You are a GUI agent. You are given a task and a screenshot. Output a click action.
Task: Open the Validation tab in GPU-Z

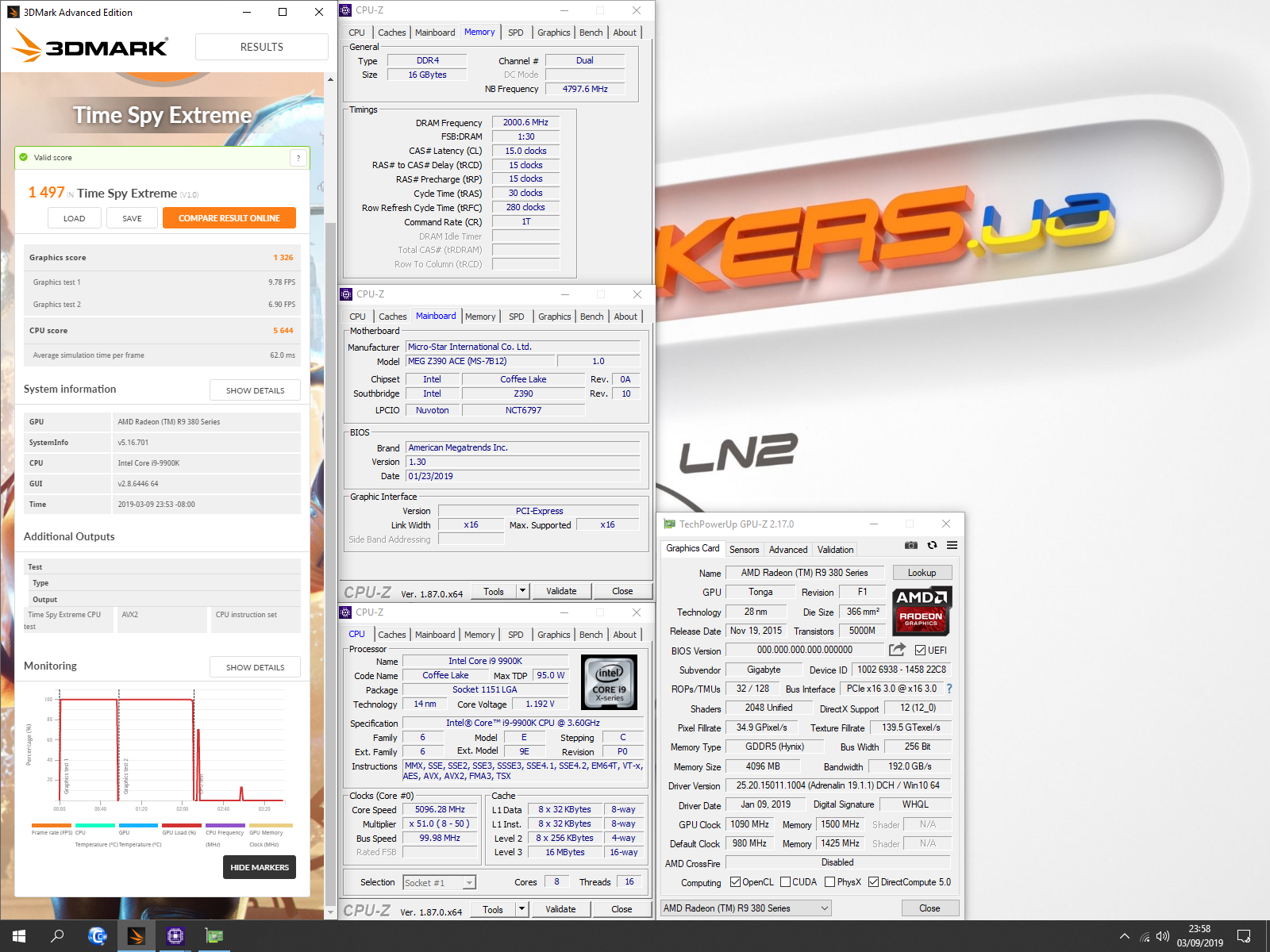pos(836,549)
